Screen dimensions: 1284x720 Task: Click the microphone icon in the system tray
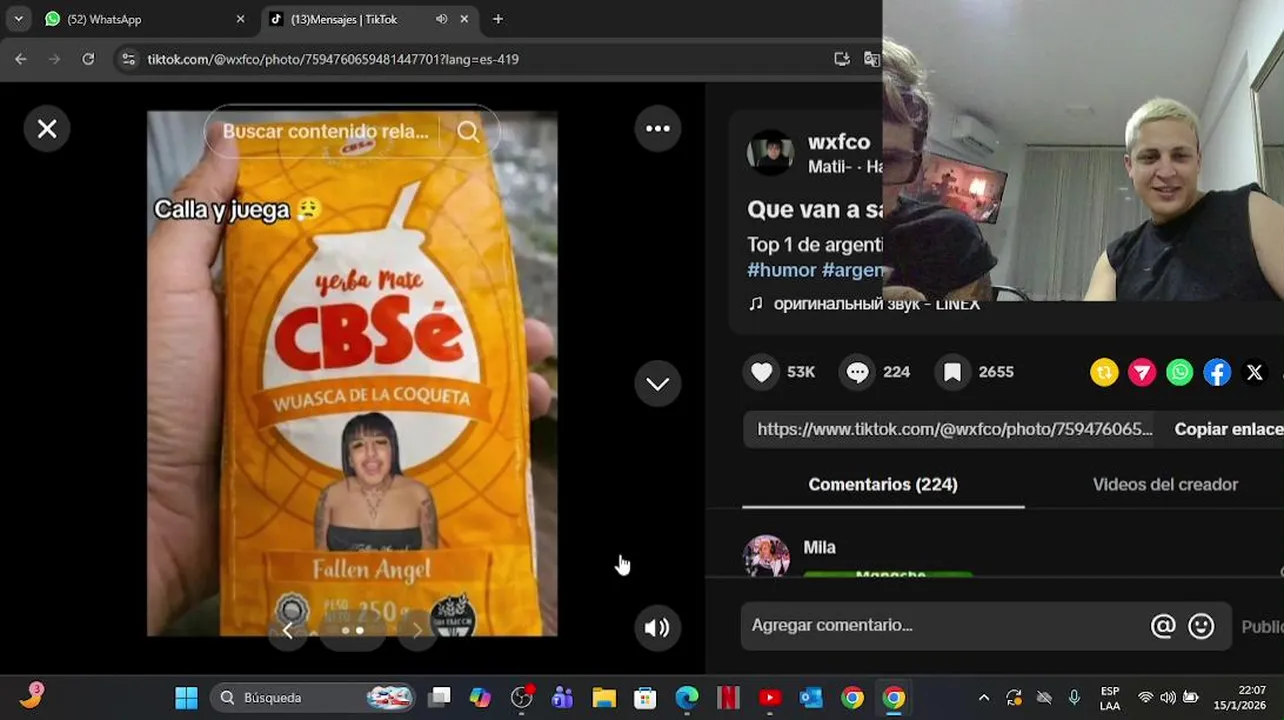coord(1074,698)
